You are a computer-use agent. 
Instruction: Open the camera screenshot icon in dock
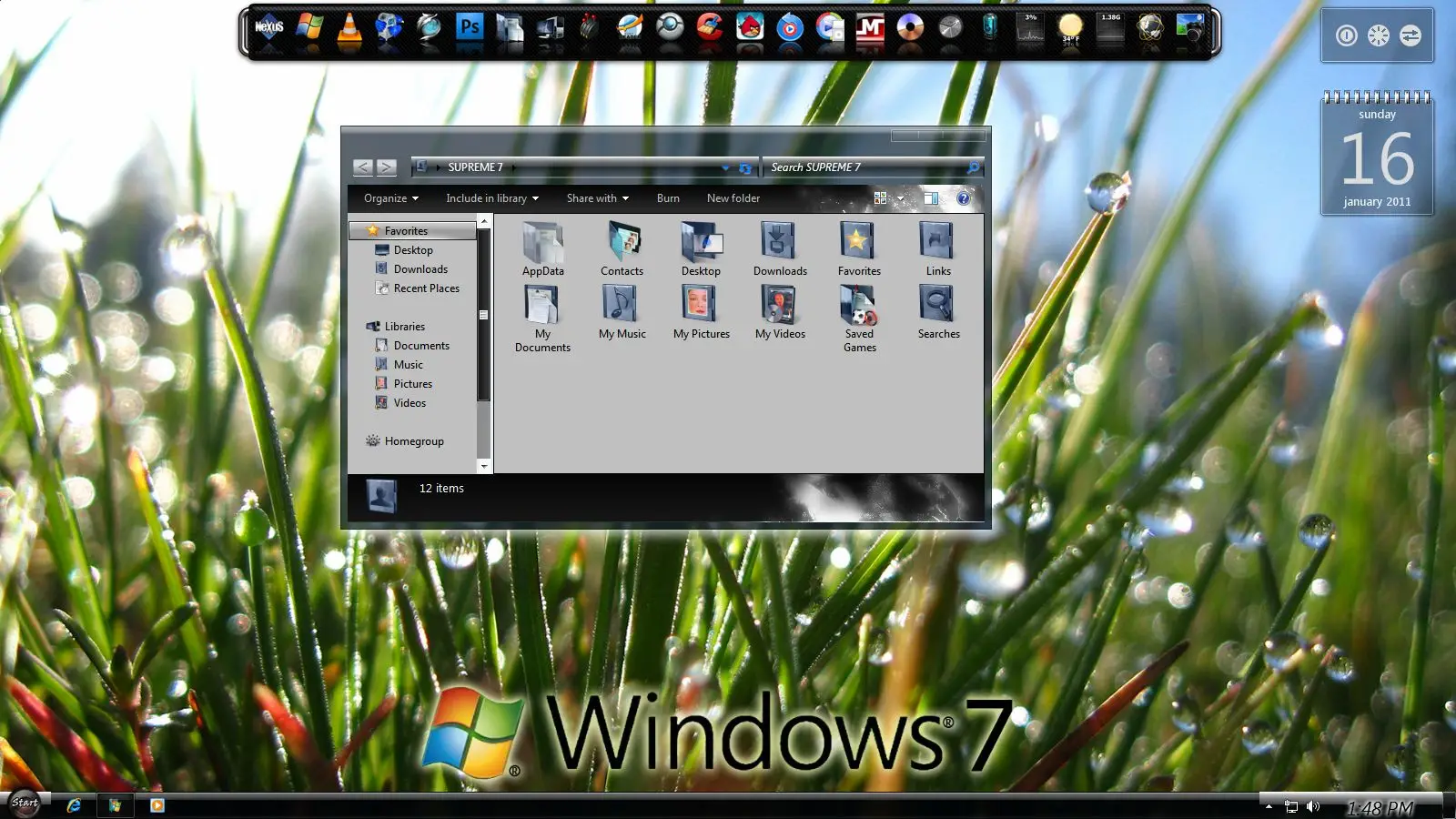pyautogui.click(x=1190, y=27)
